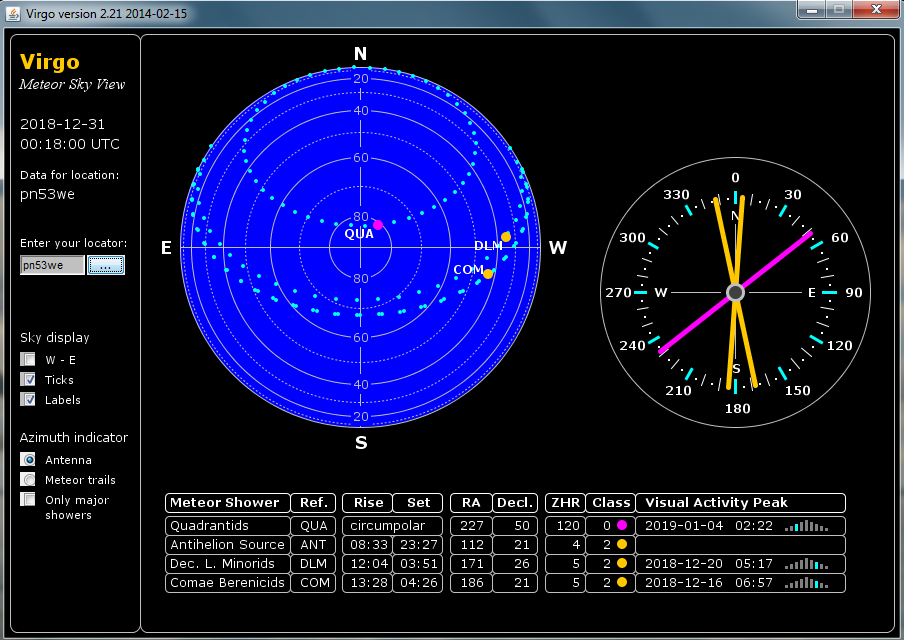904x640 pixels.
Task: Click the Visual Activity Peak column header
Action: click(740, 503)
